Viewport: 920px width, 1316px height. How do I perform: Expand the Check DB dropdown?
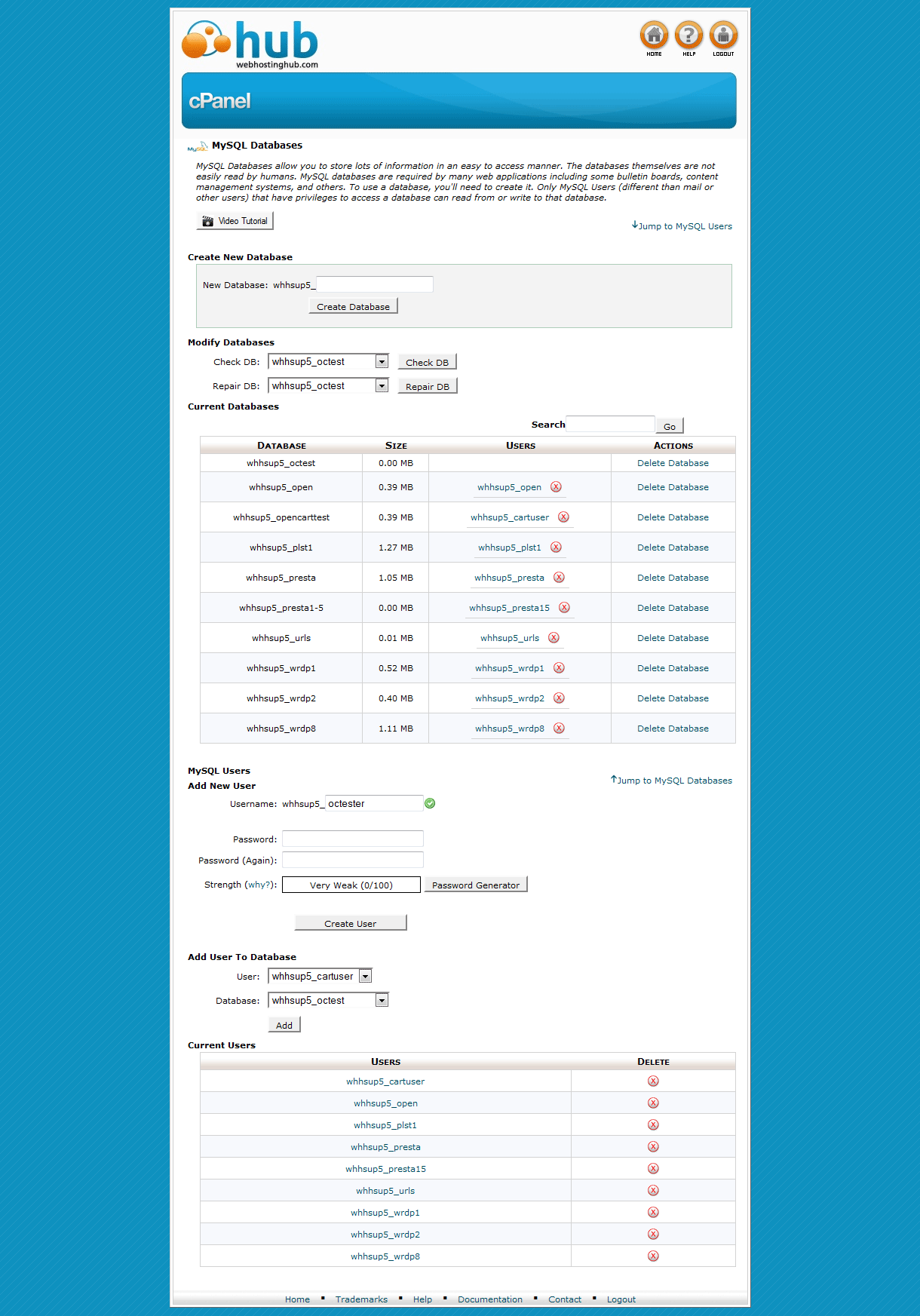382,362
